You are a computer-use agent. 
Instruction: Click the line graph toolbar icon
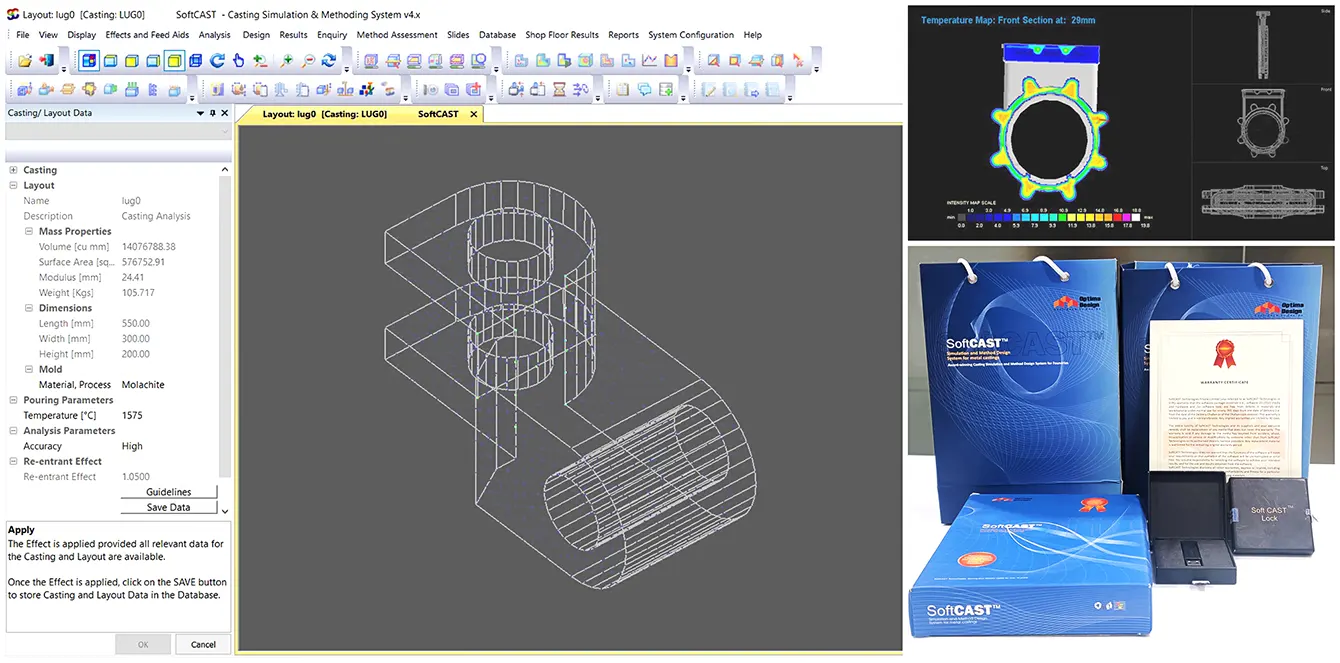tap(649, 61)
